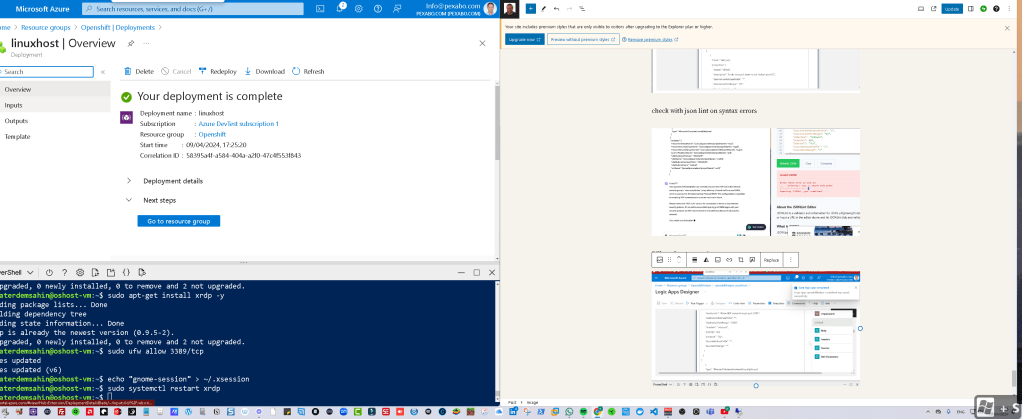Open the Openshift resource group link
1022x419 pixels.
point(212,134)
